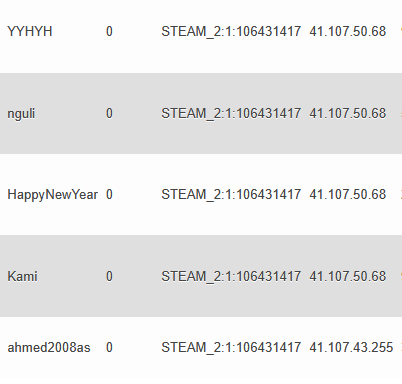This screenshot has height=384, width=402.
Task: Select the Steam ID in nguli row
Action: click(x=231, y=114)
